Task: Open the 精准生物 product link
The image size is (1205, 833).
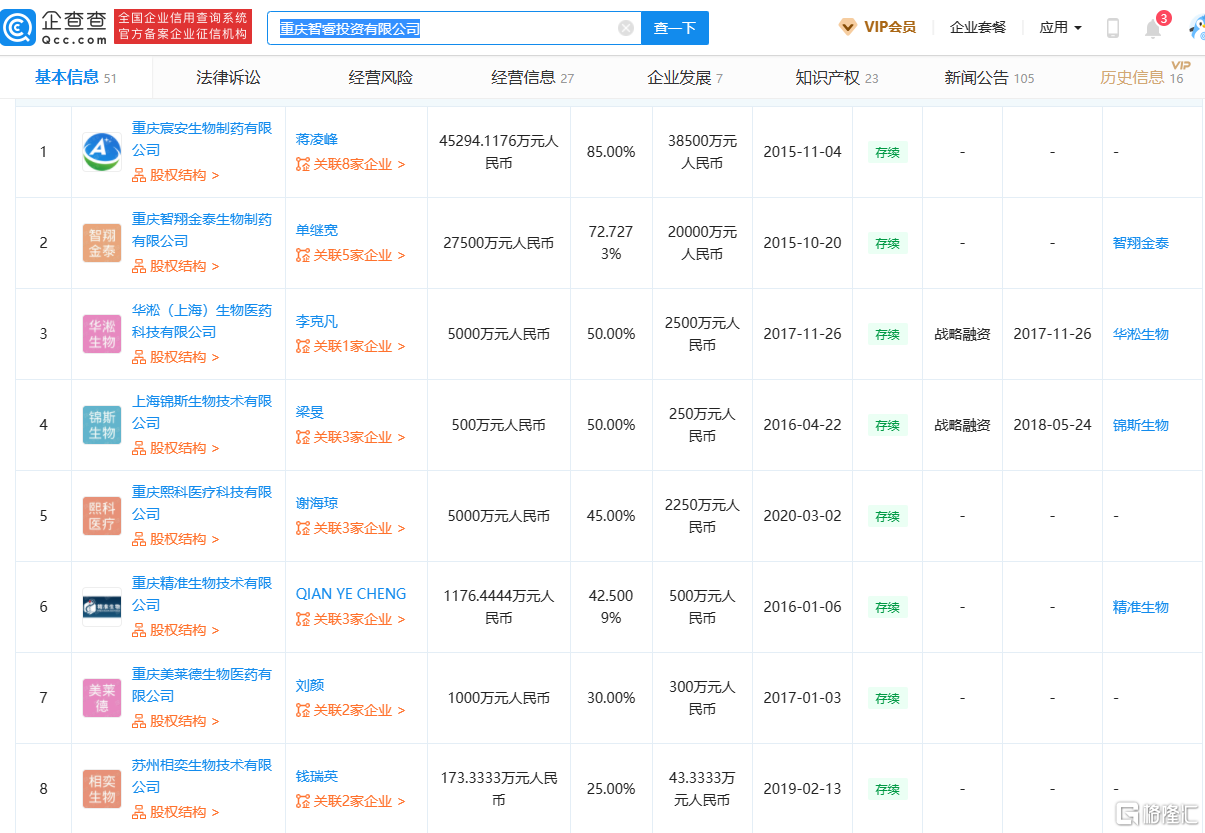Action: pyautogui.click(x=1141, y=607)
